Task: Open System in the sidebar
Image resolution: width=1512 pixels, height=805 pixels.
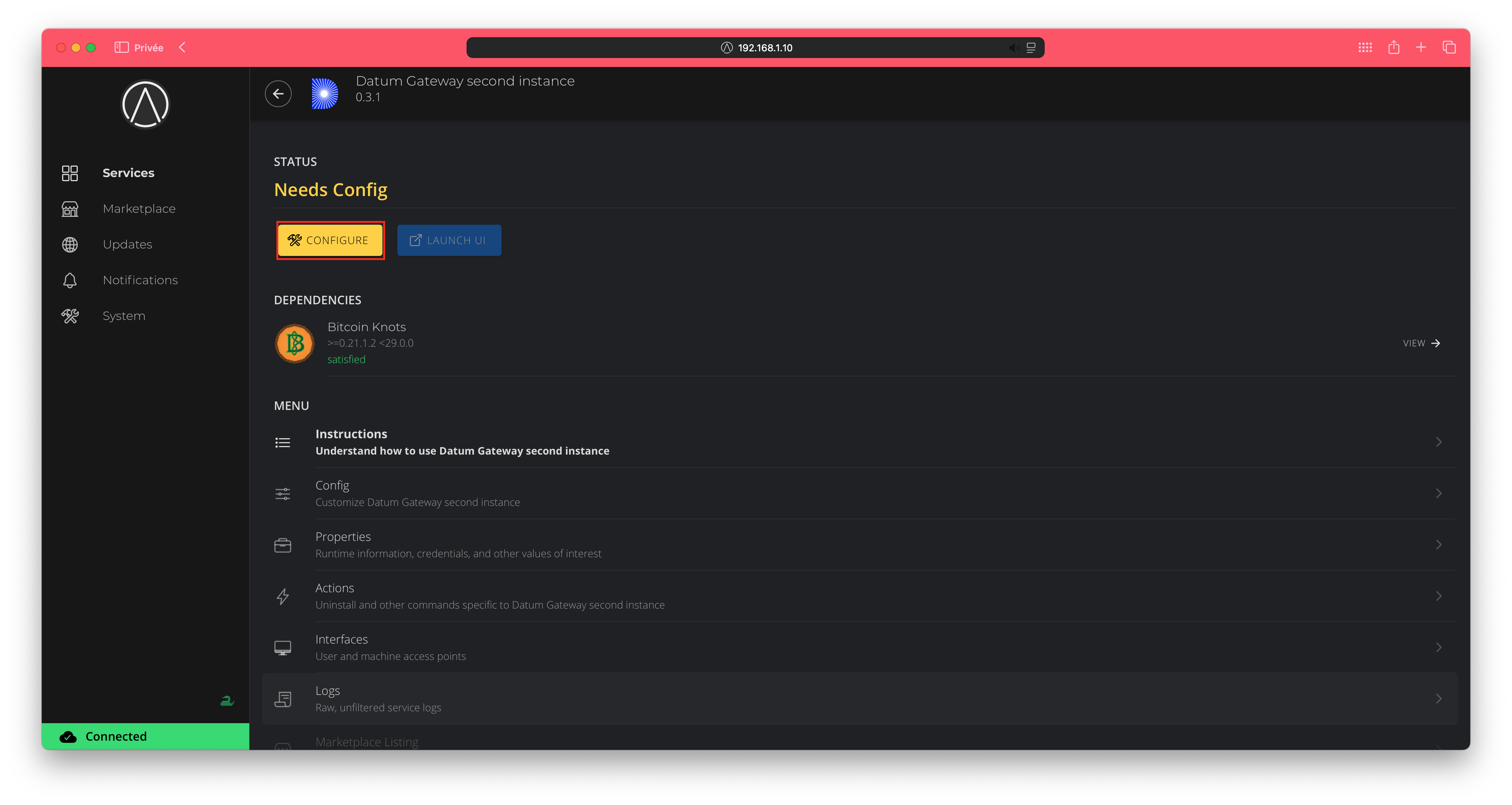Action: pyautogui.click(x=123, y=316)
